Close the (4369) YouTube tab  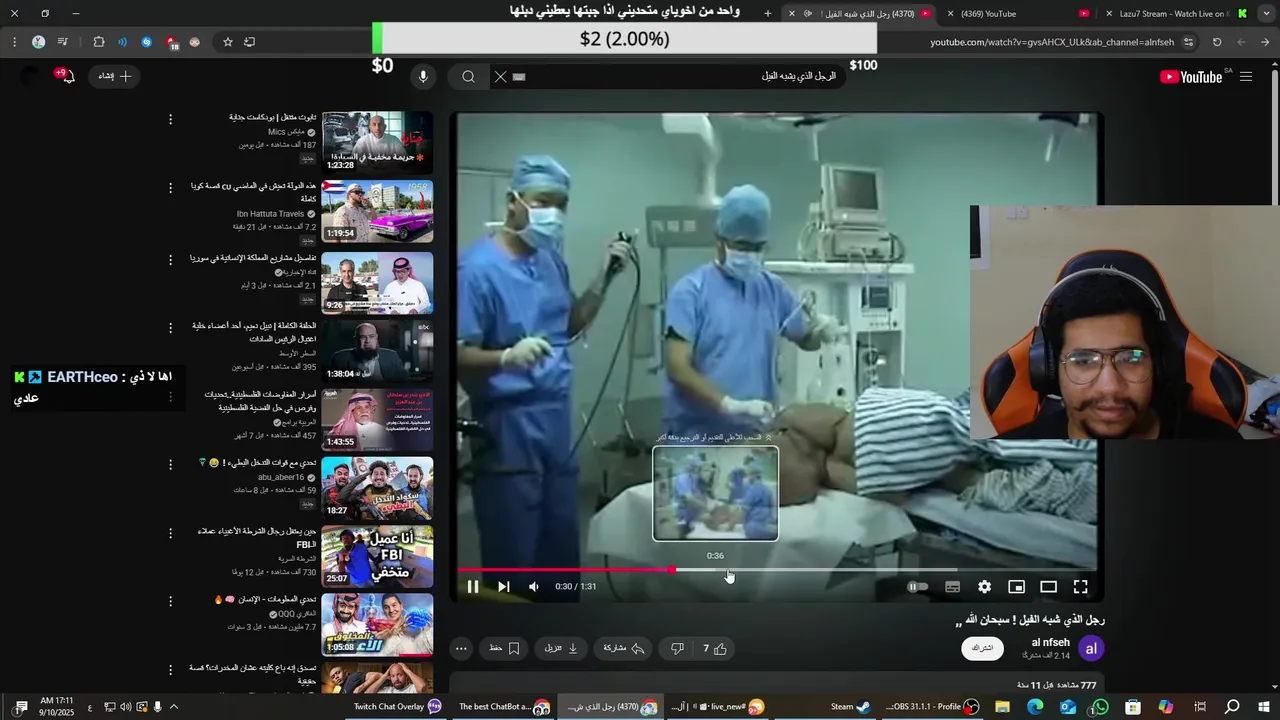(x=952, y=13)
